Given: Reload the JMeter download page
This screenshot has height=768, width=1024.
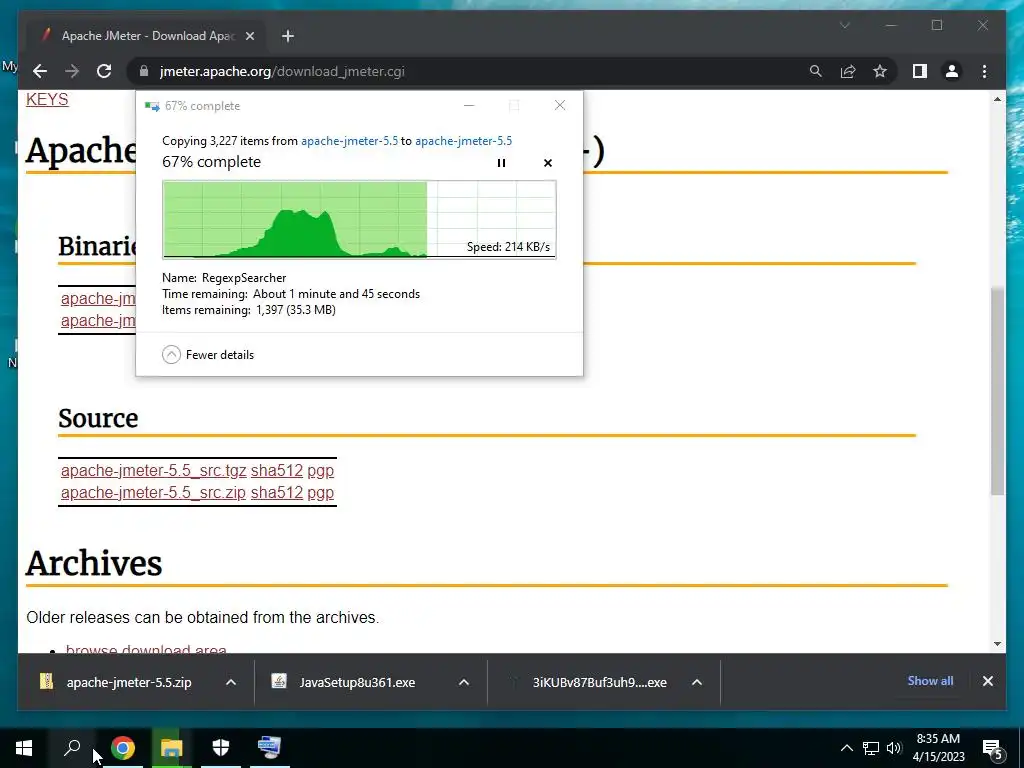Looking at the screenshot, I should coord(104,71).
